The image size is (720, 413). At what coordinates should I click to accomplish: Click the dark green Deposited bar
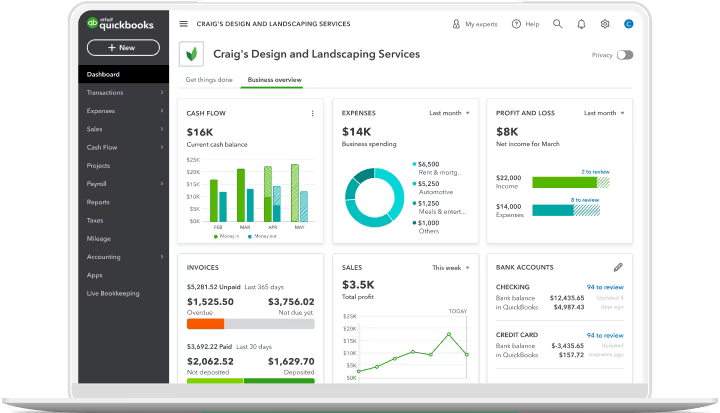[x=279, y=381]
